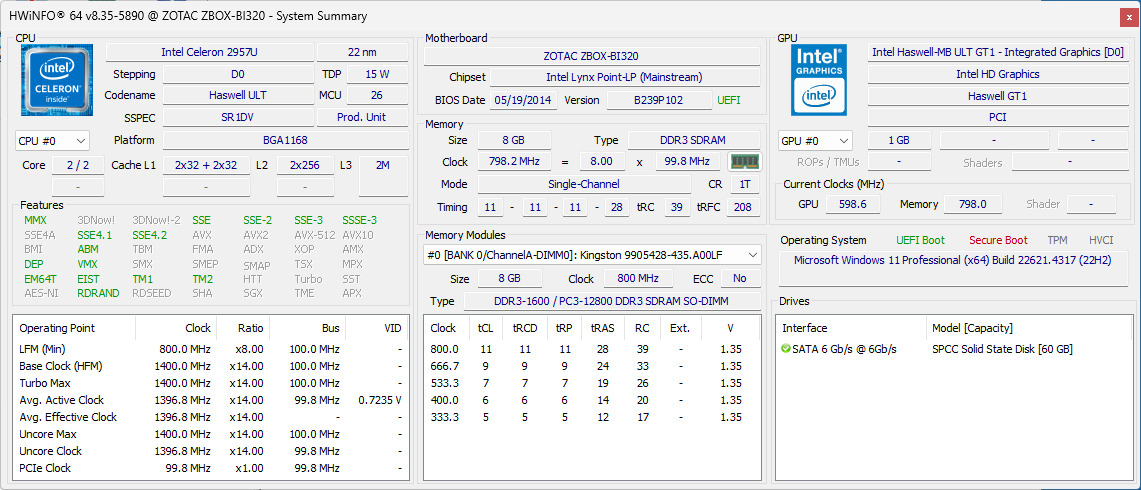Viewport: 1141px width, 490px height.
Task: Select the SPCC Solid State Disk entry
Action: click(1002, 349)
